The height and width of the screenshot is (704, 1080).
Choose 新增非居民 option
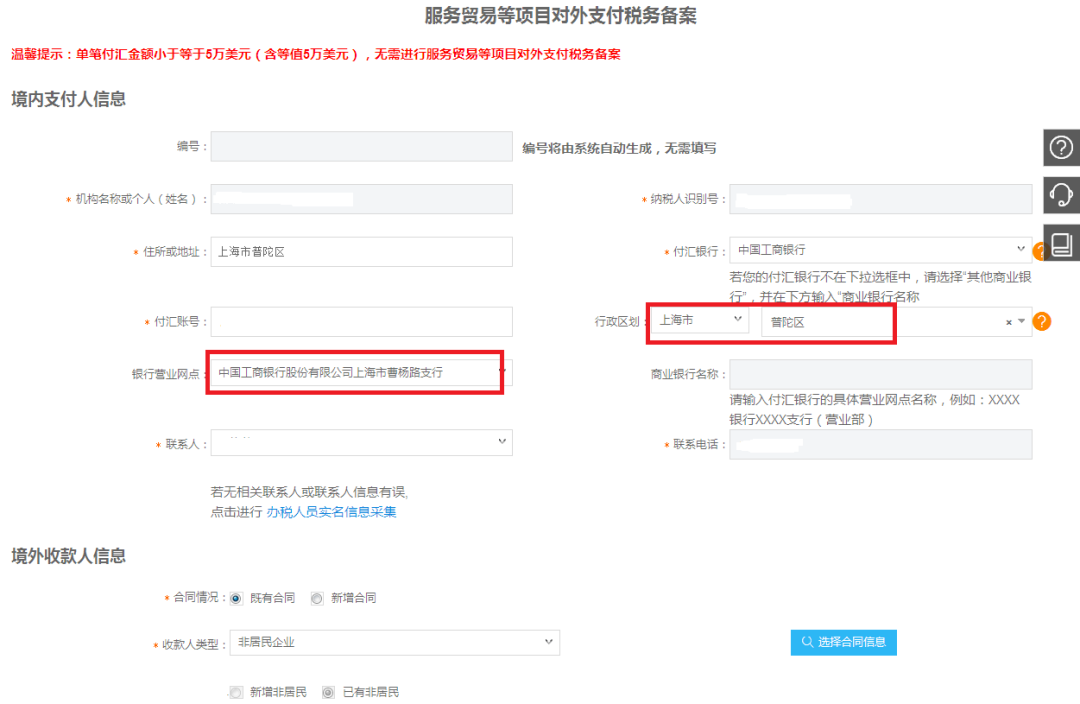click(x=236, y=691)
